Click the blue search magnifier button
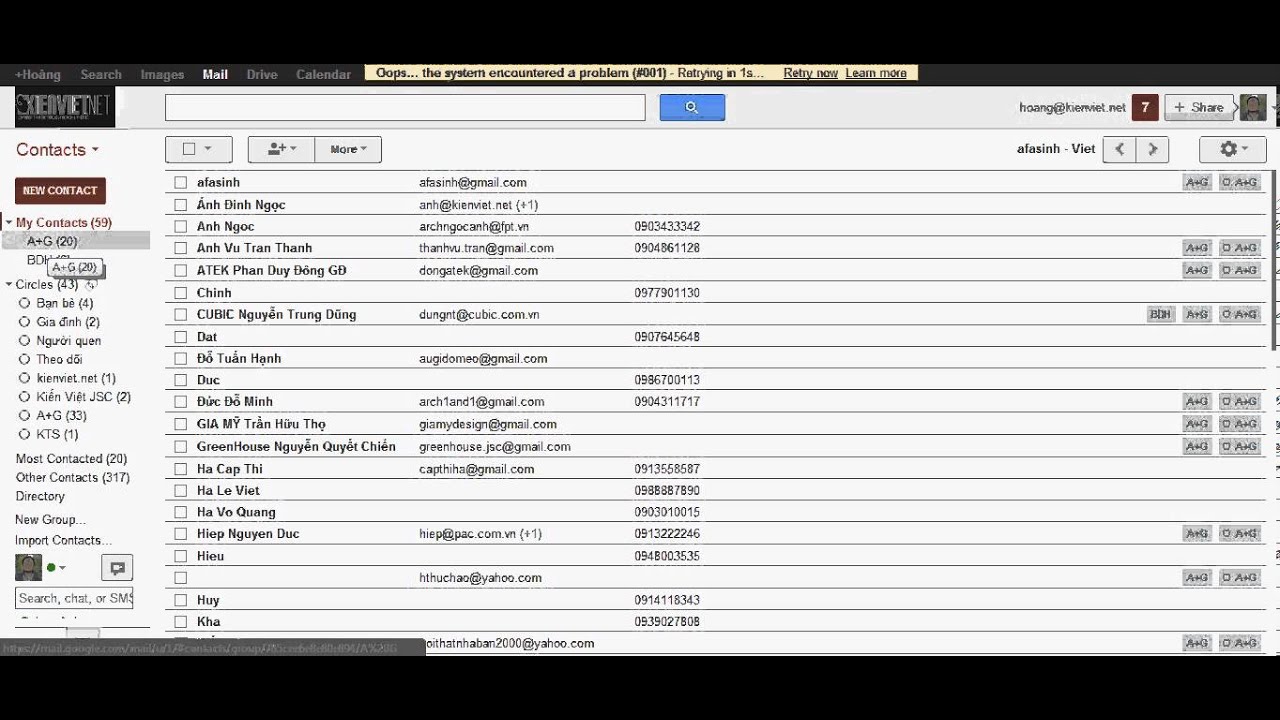 [692, 107]
